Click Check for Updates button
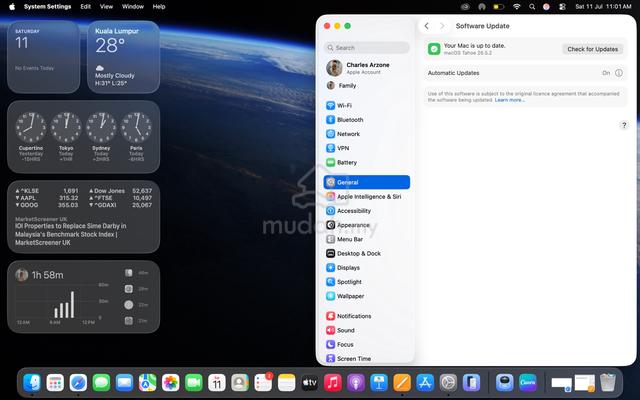Viewport: 640px width, 400px height. (592, 49)
